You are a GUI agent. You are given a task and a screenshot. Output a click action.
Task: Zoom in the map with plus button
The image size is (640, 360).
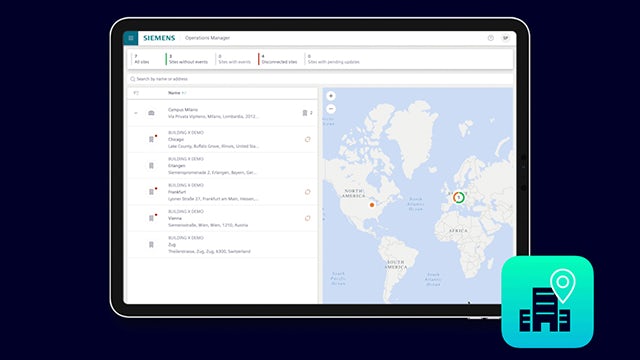click(331, 96)
